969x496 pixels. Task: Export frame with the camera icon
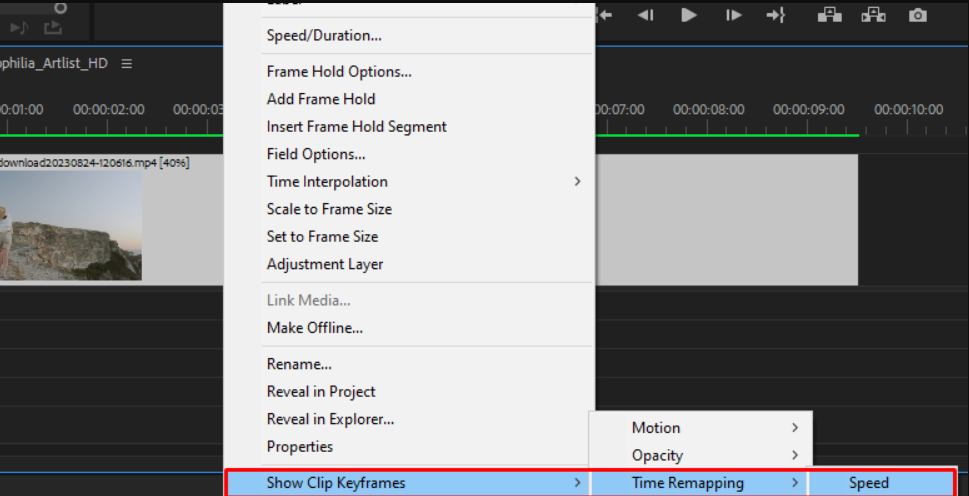918,15
